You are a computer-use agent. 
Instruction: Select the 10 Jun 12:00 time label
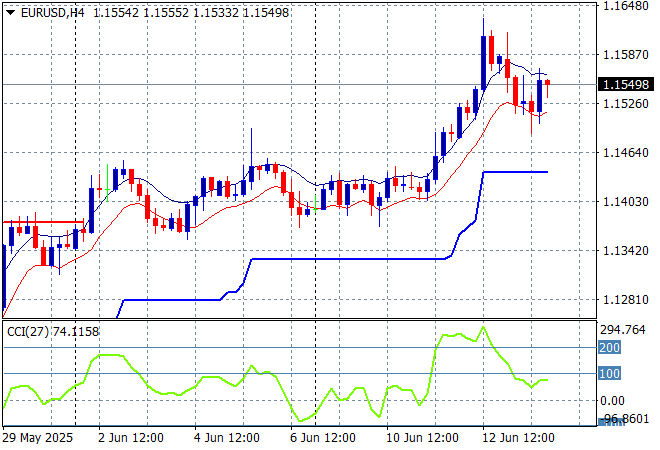click(x=422, y=438)
